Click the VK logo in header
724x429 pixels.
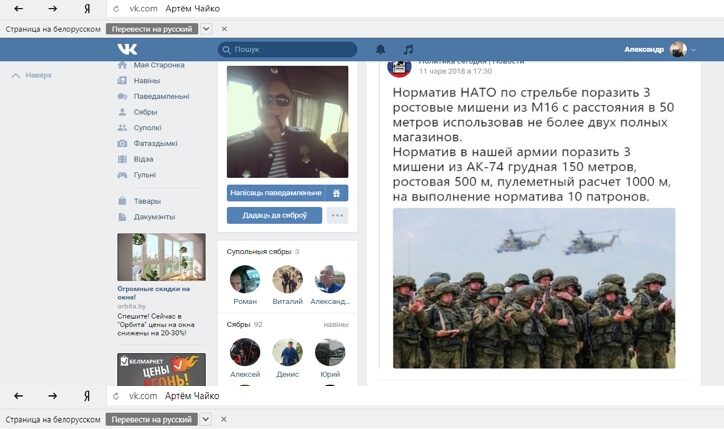point(127,49)
